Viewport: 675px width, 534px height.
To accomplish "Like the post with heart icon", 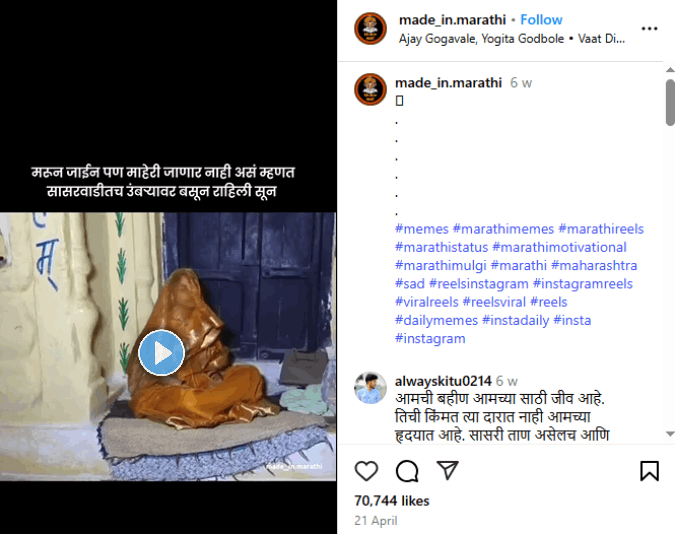I will 366,471.
